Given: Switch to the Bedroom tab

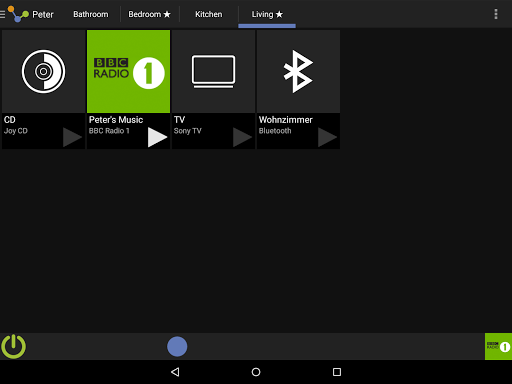Looking at the screenshot, I should [149, 14].
